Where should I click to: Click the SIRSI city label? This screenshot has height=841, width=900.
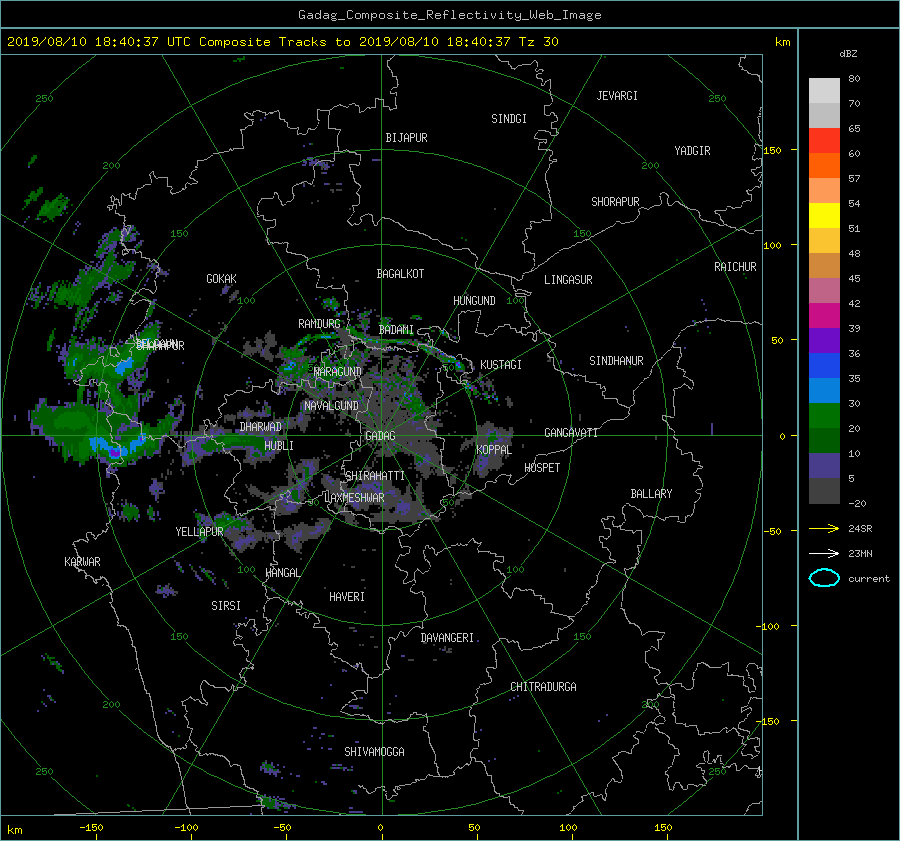click(x=226, y=606)
